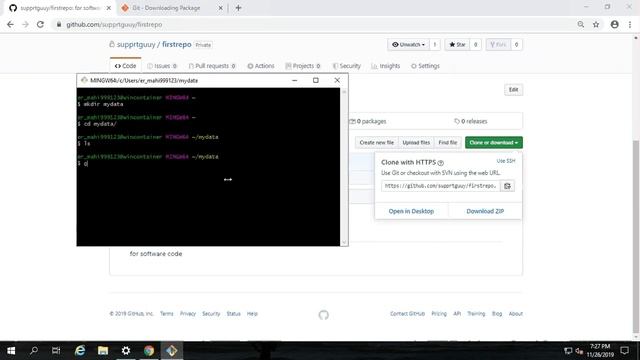
Task: Click the HTTPS clone URL field
Action: click(440, 186)
